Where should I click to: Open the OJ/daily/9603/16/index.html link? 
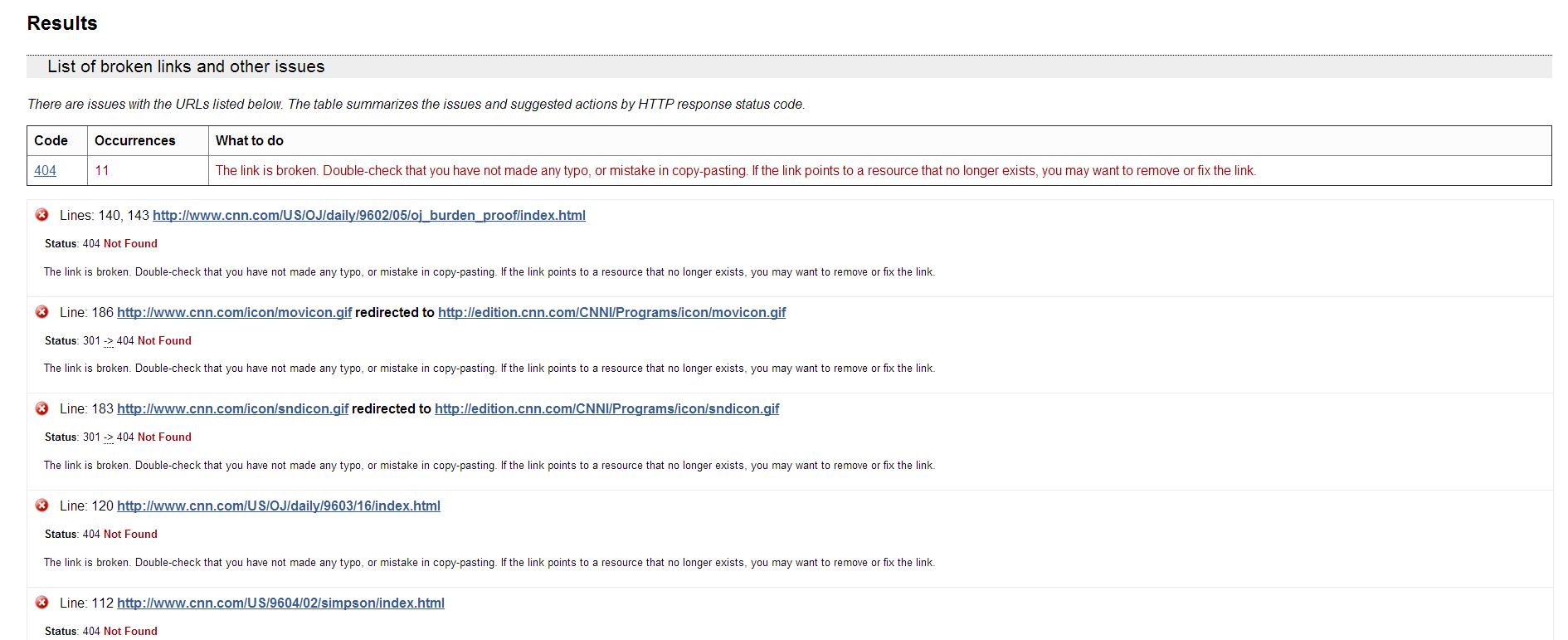click(279, 506)
